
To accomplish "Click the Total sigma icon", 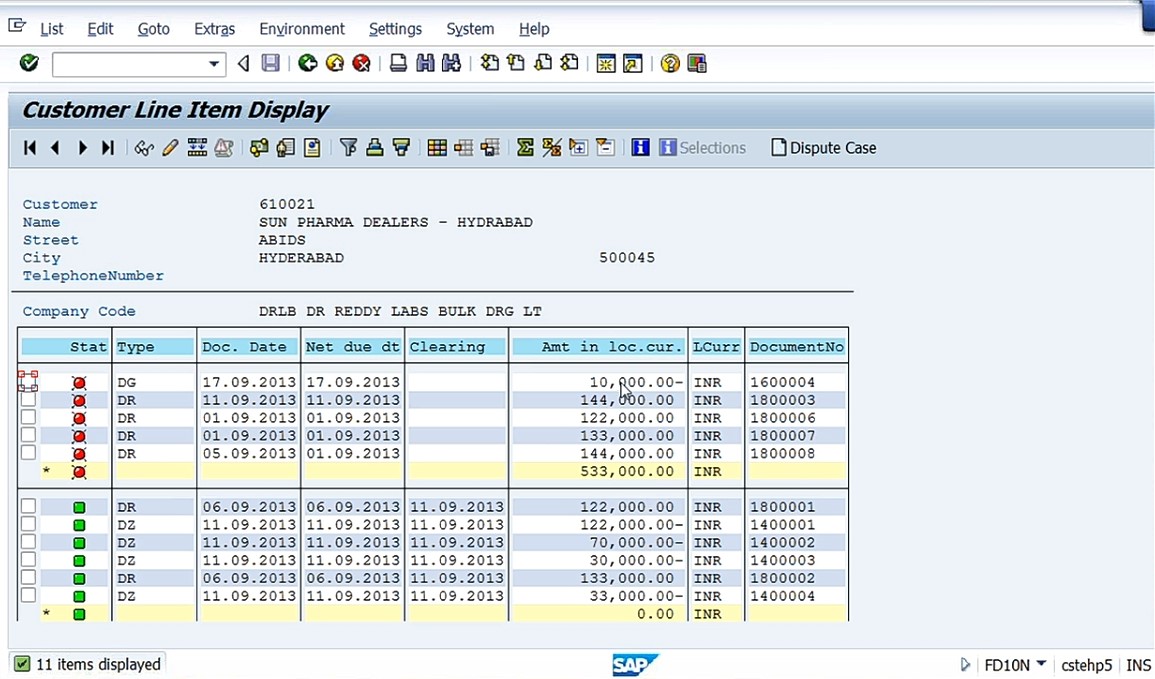I will (x=525, y=148).
